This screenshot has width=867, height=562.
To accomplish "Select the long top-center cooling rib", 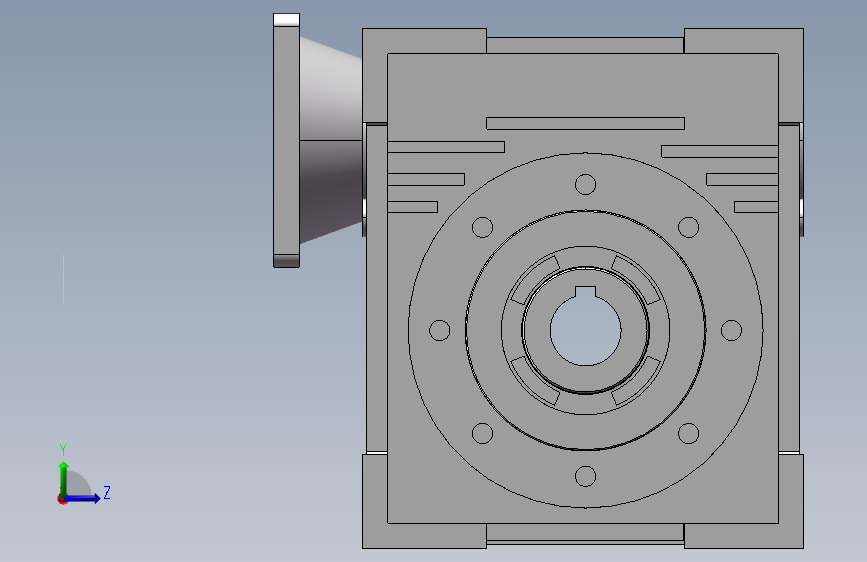I will click(x=586, y=123).
